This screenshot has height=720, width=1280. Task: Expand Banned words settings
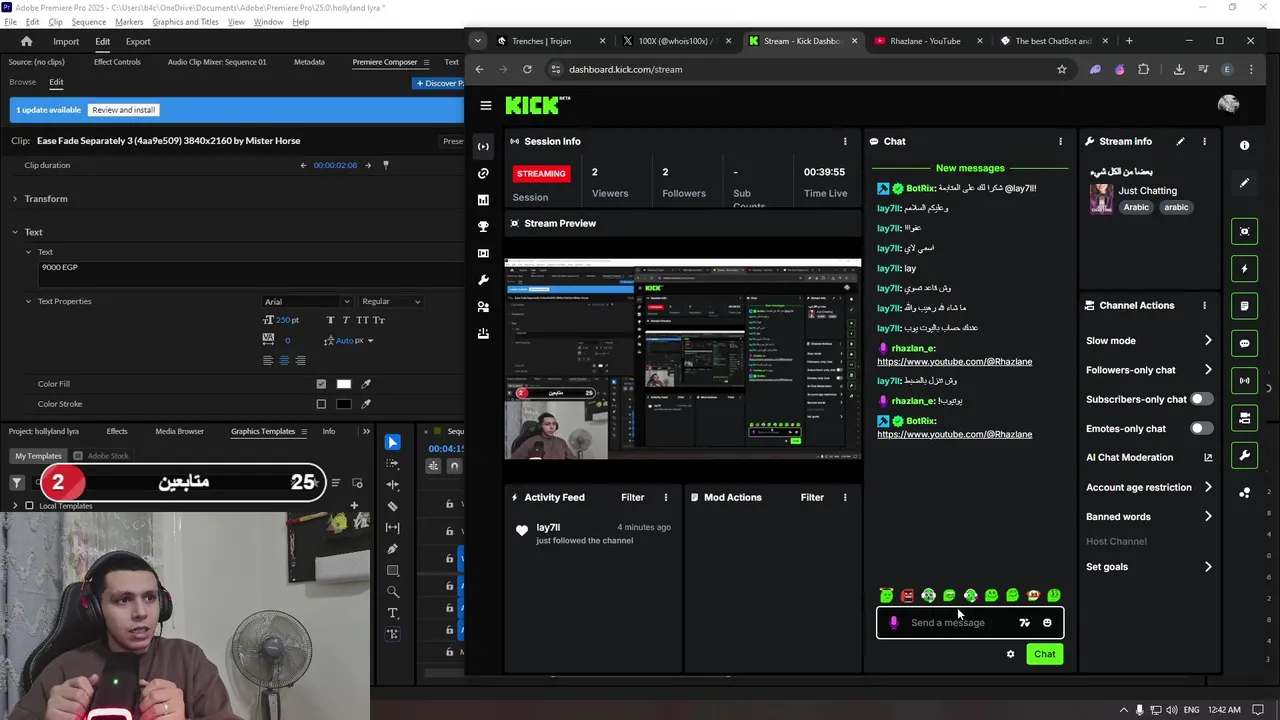(1208, 517)
